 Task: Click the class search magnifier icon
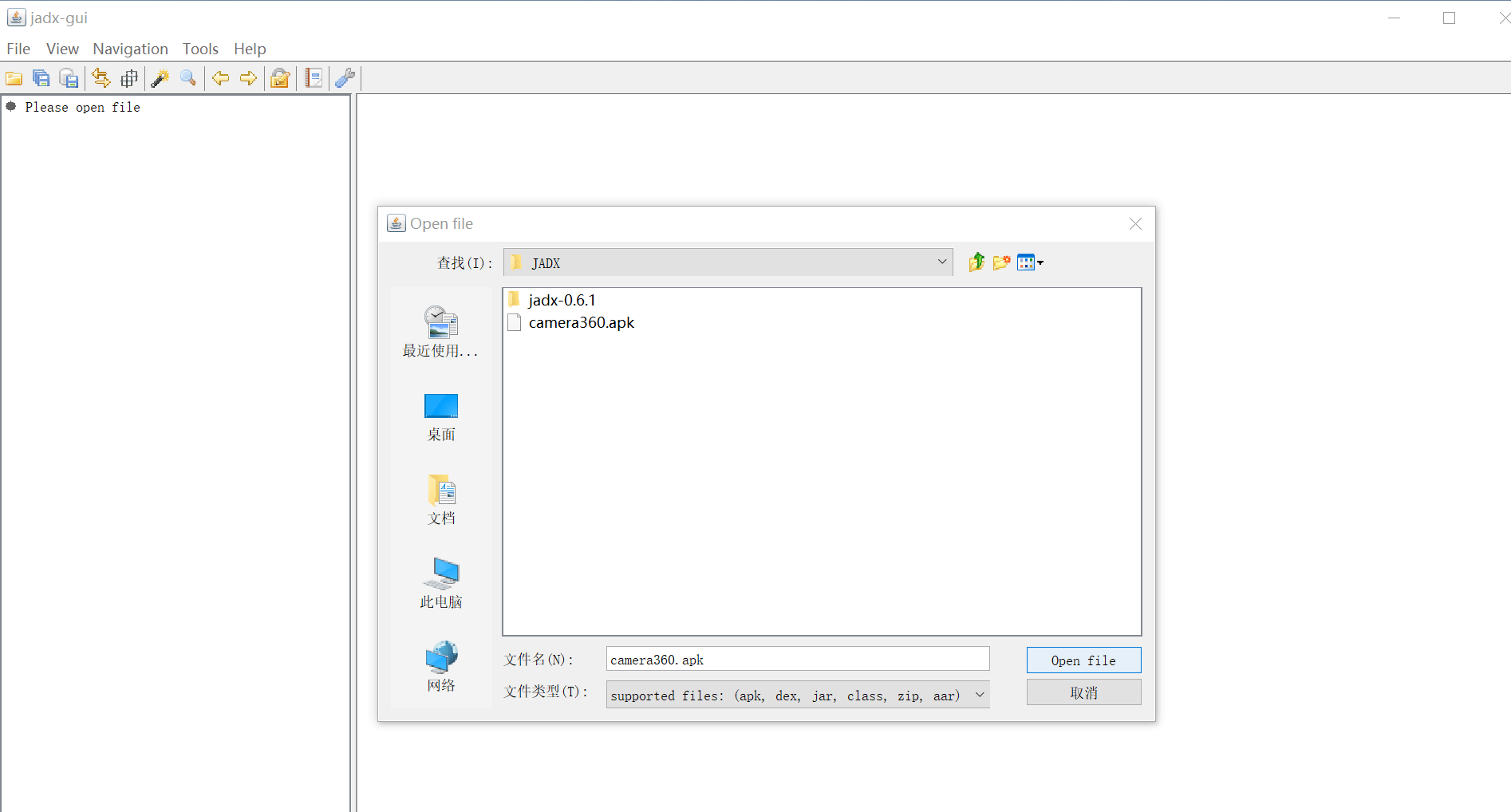(x=188, y=78)
